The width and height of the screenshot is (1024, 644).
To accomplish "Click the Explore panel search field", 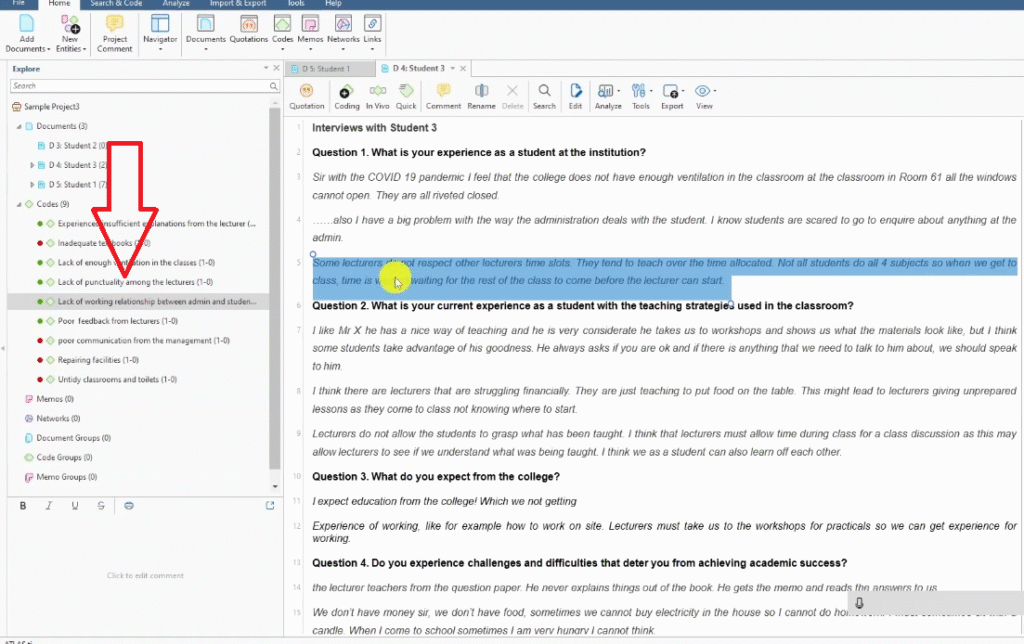I will click(x=138, y=87).
